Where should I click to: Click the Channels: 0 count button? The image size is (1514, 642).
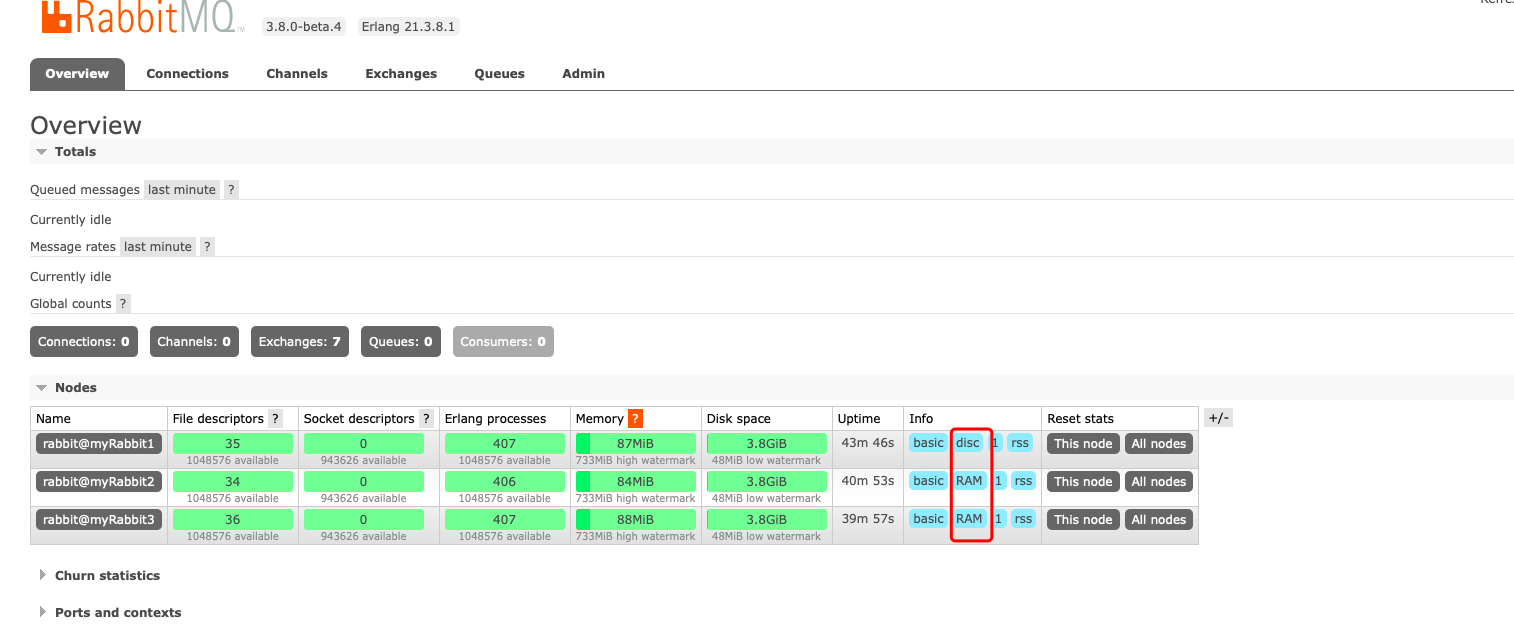194,341
